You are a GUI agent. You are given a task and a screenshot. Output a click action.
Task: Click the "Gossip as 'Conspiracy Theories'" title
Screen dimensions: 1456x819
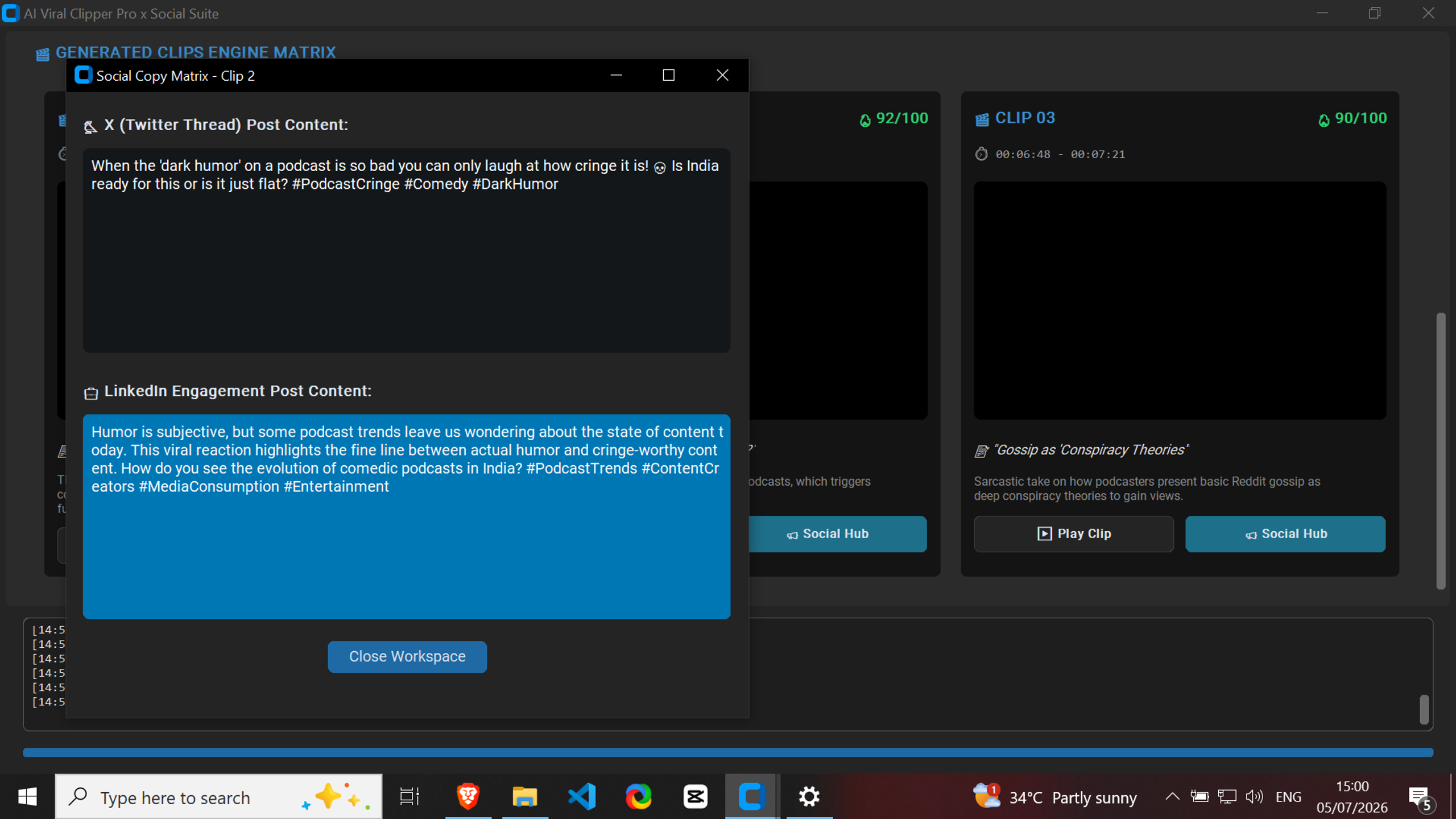(1091, 450)
